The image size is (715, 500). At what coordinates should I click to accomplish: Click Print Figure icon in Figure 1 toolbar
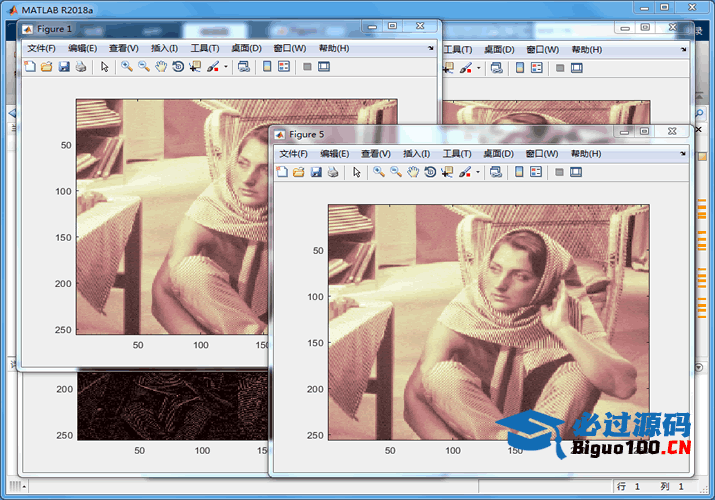[81, 67]
